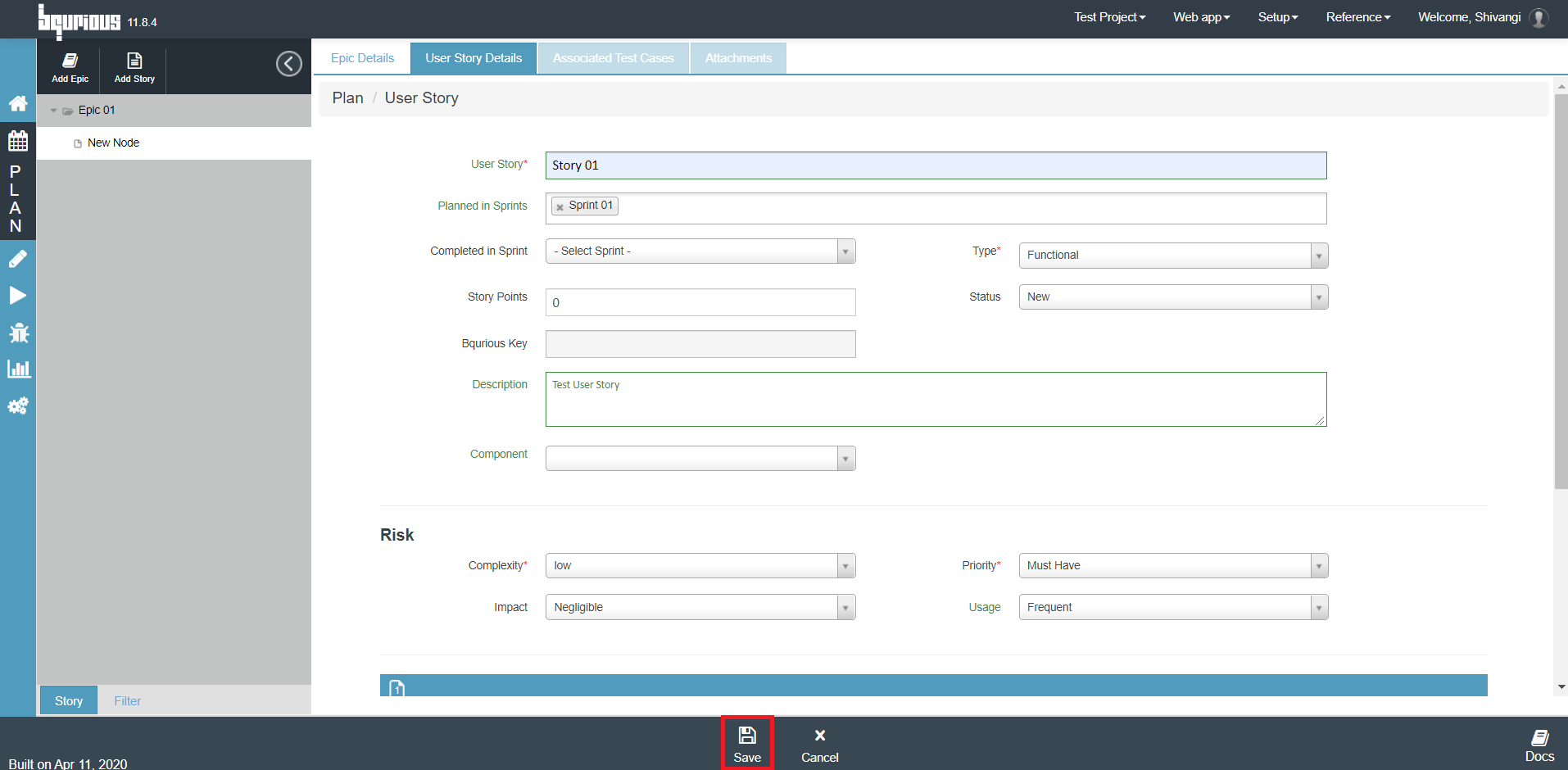This screenshot has width=1568, height=770.
Task: Open the Setup menu
Action: point(1278,17)
